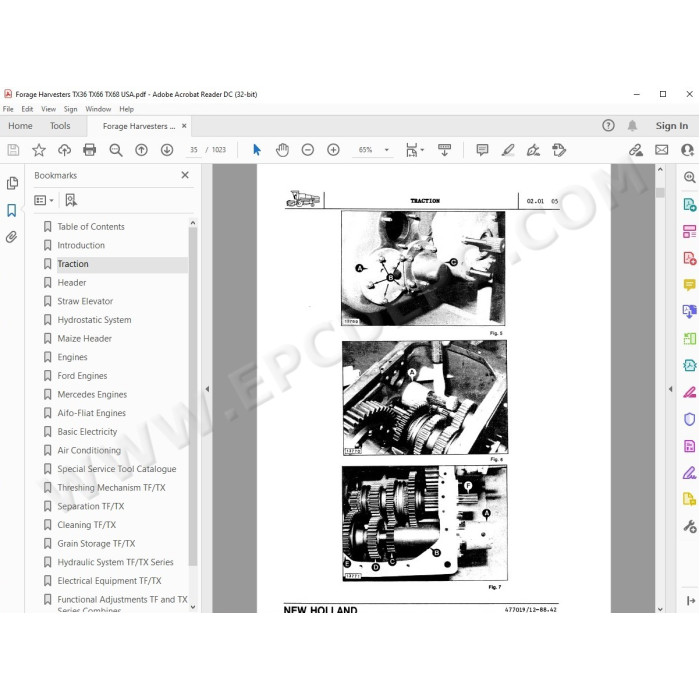The image size is (700, 700).
Task: Open the find text magnifier tool
Action: click(x=116, y=150)
